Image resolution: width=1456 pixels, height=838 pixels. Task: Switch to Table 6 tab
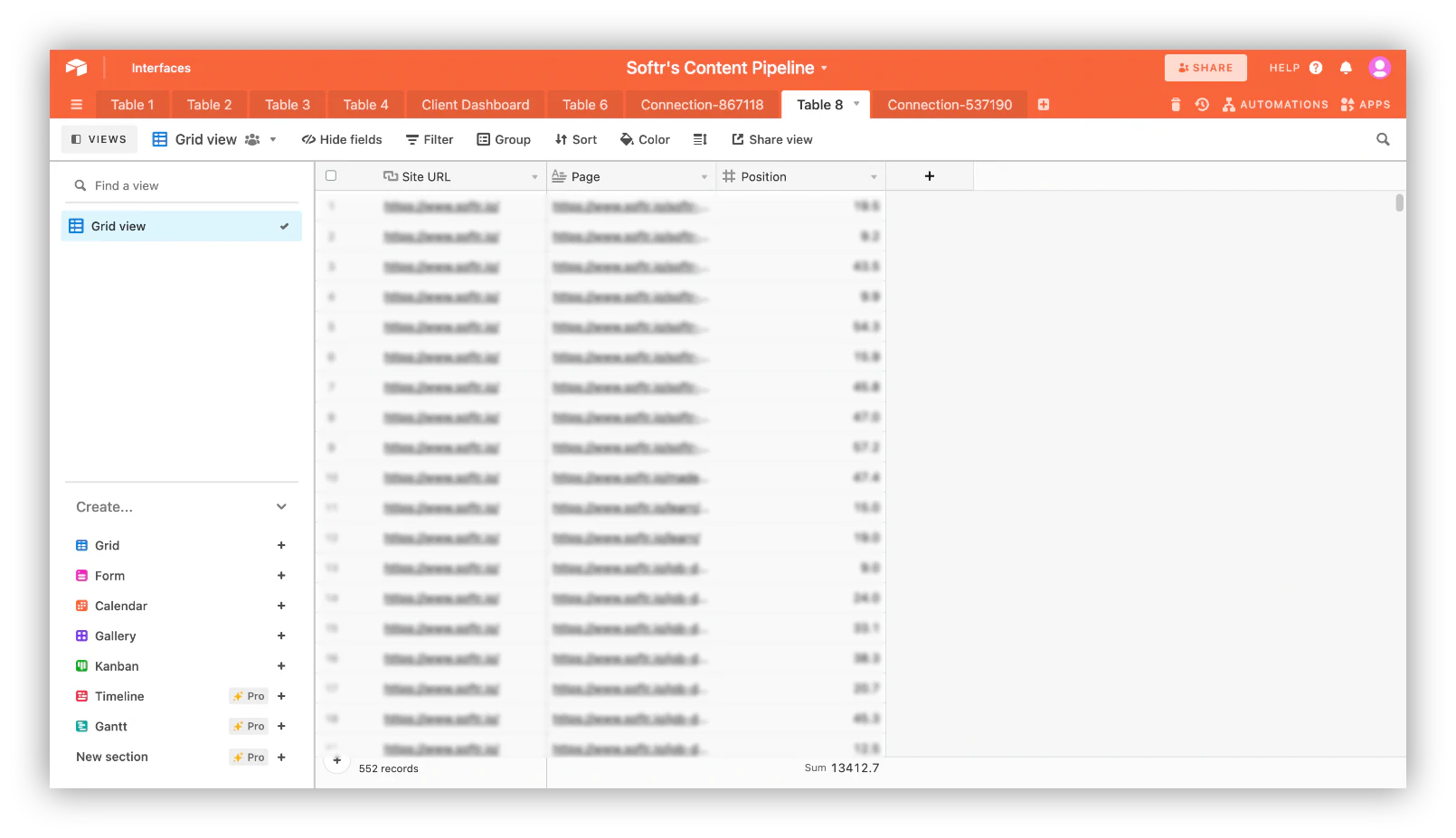585,105
